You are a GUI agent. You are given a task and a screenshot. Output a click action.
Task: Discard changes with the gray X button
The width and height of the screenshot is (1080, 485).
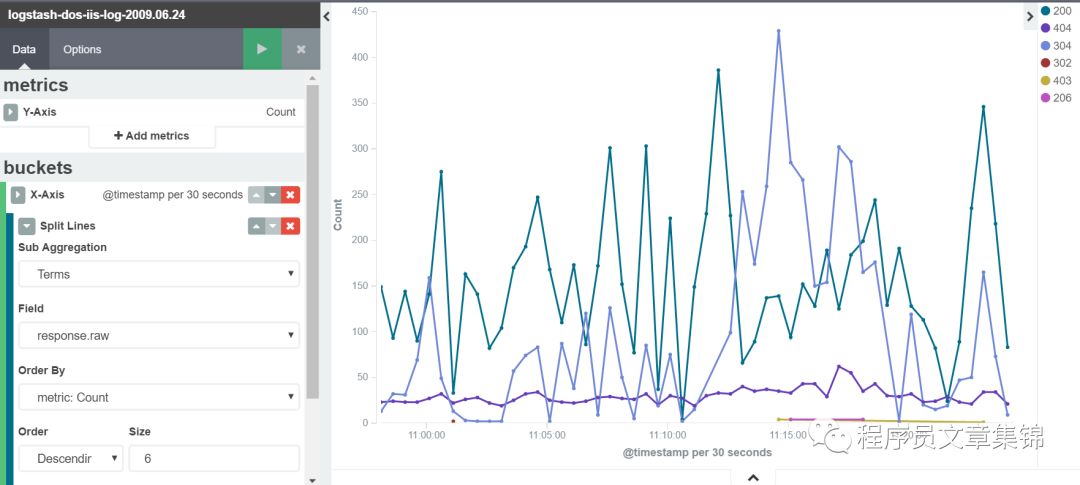[301, 49]
